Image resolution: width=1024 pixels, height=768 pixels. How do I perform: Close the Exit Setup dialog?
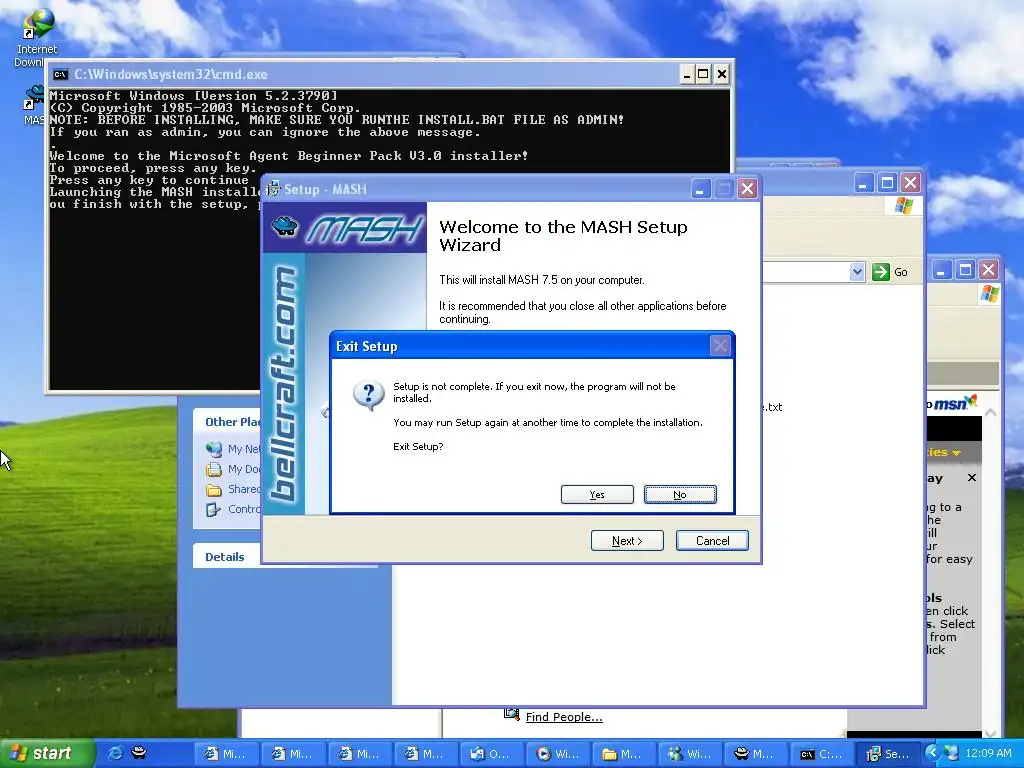point(720,345)
